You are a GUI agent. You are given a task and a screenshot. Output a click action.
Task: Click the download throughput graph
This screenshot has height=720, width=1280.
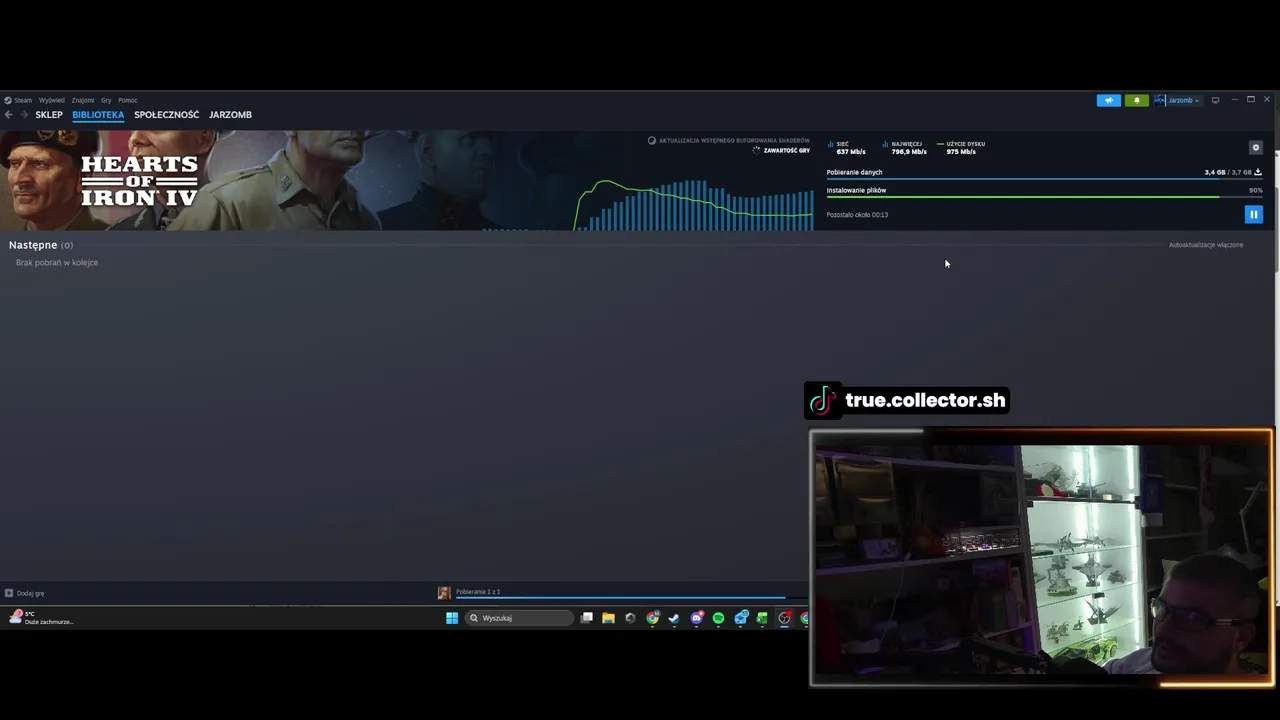(694, 204)
